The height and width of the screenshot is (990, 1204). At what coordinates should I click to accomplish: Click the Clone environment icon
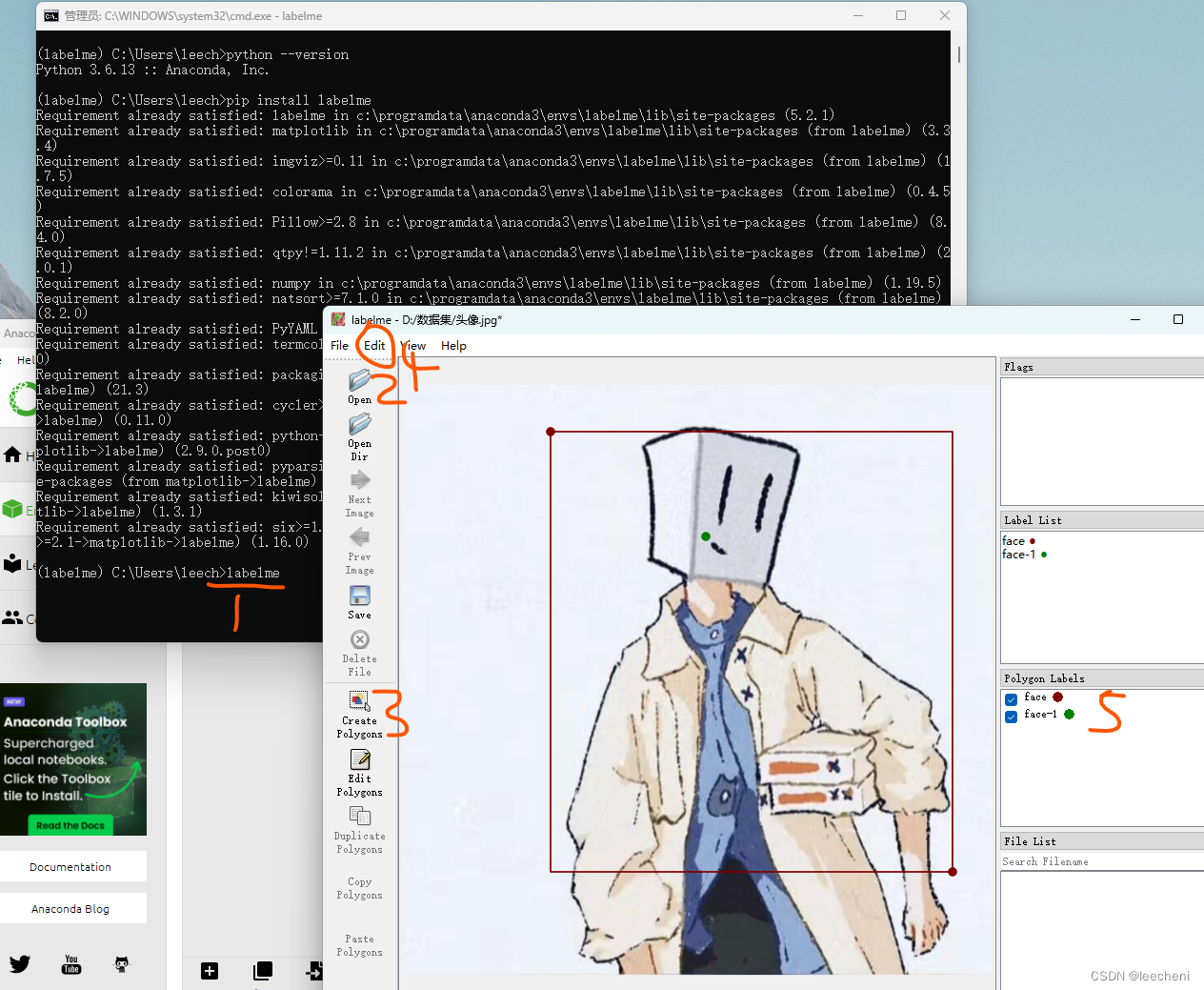click(263, 971)
